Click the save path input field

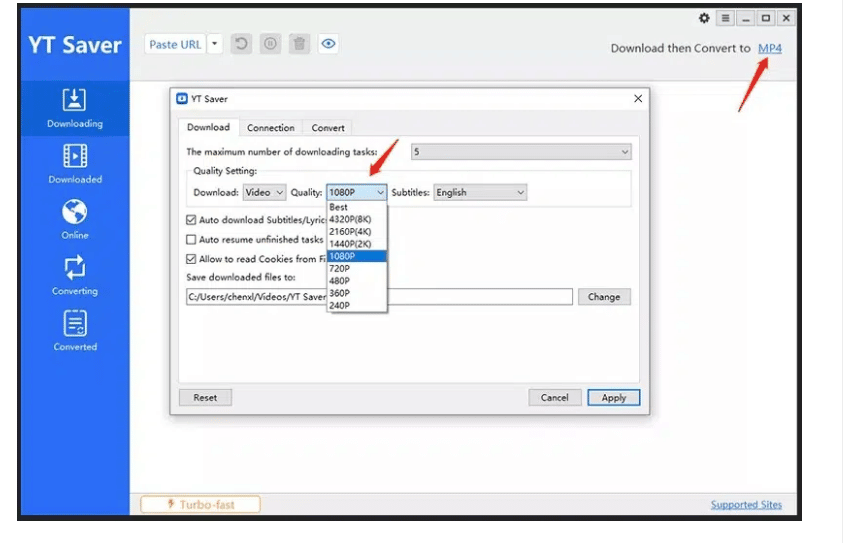(379, 297)
